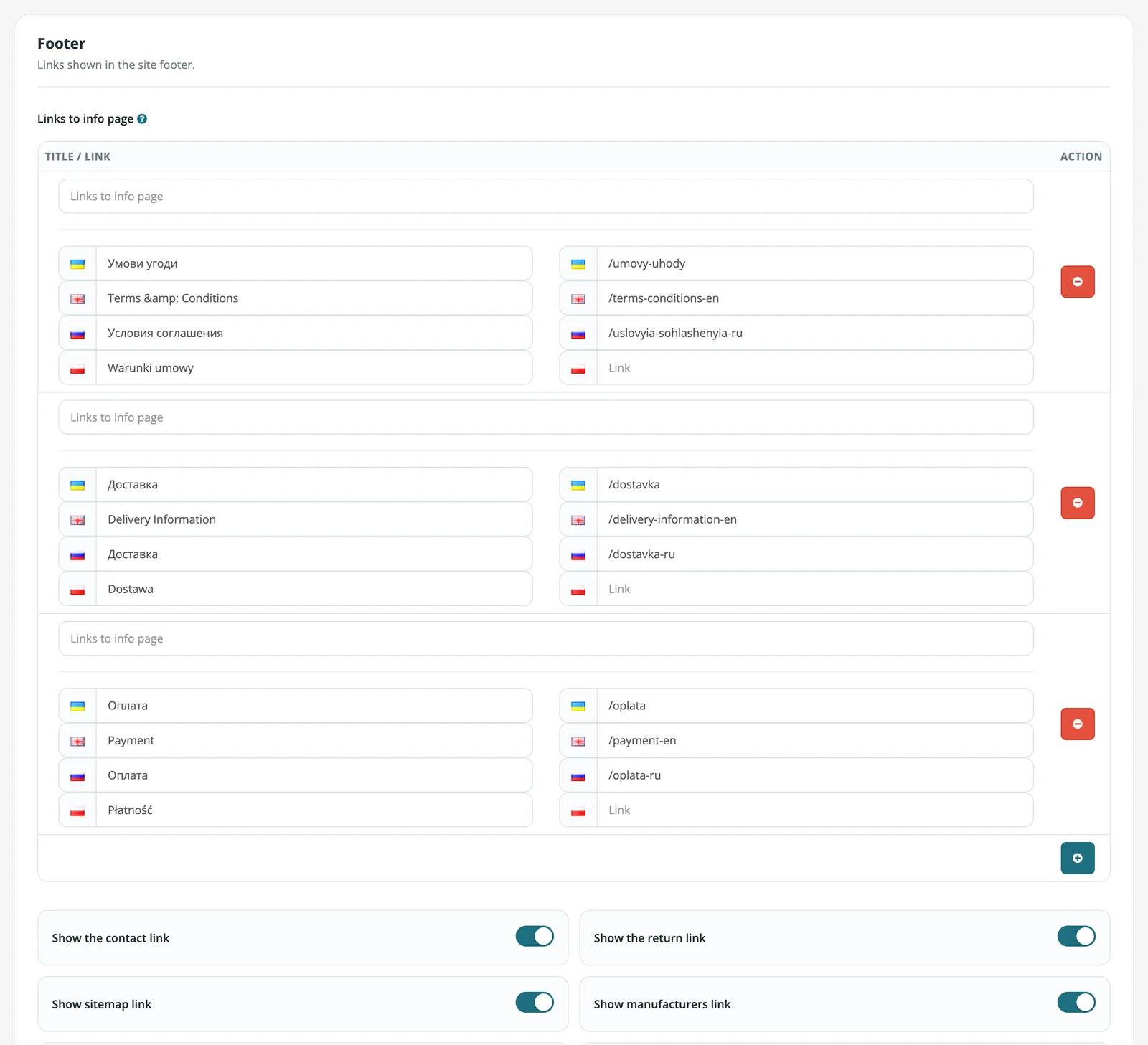Click the Polish flag beside Dostawa

point(77,590)
